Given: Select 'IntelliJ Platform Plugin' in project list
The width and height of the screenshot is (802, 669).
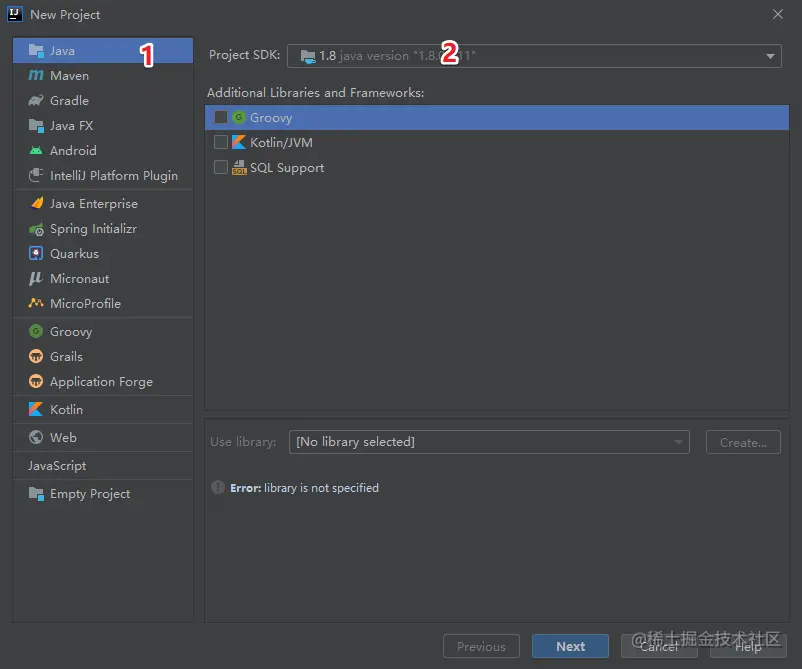Looking at the screenshot, I should (103, 175).
